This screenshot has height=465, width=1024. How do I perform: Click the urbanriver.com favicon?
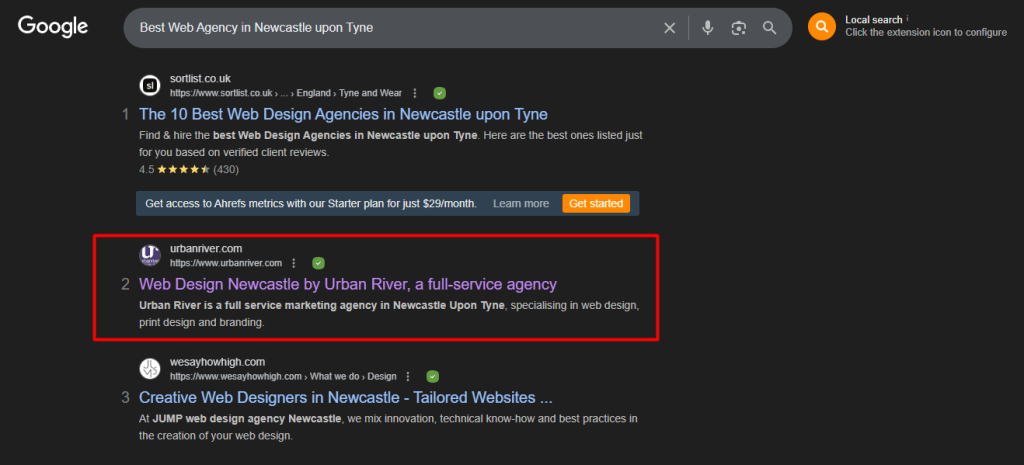coord(150,255)
